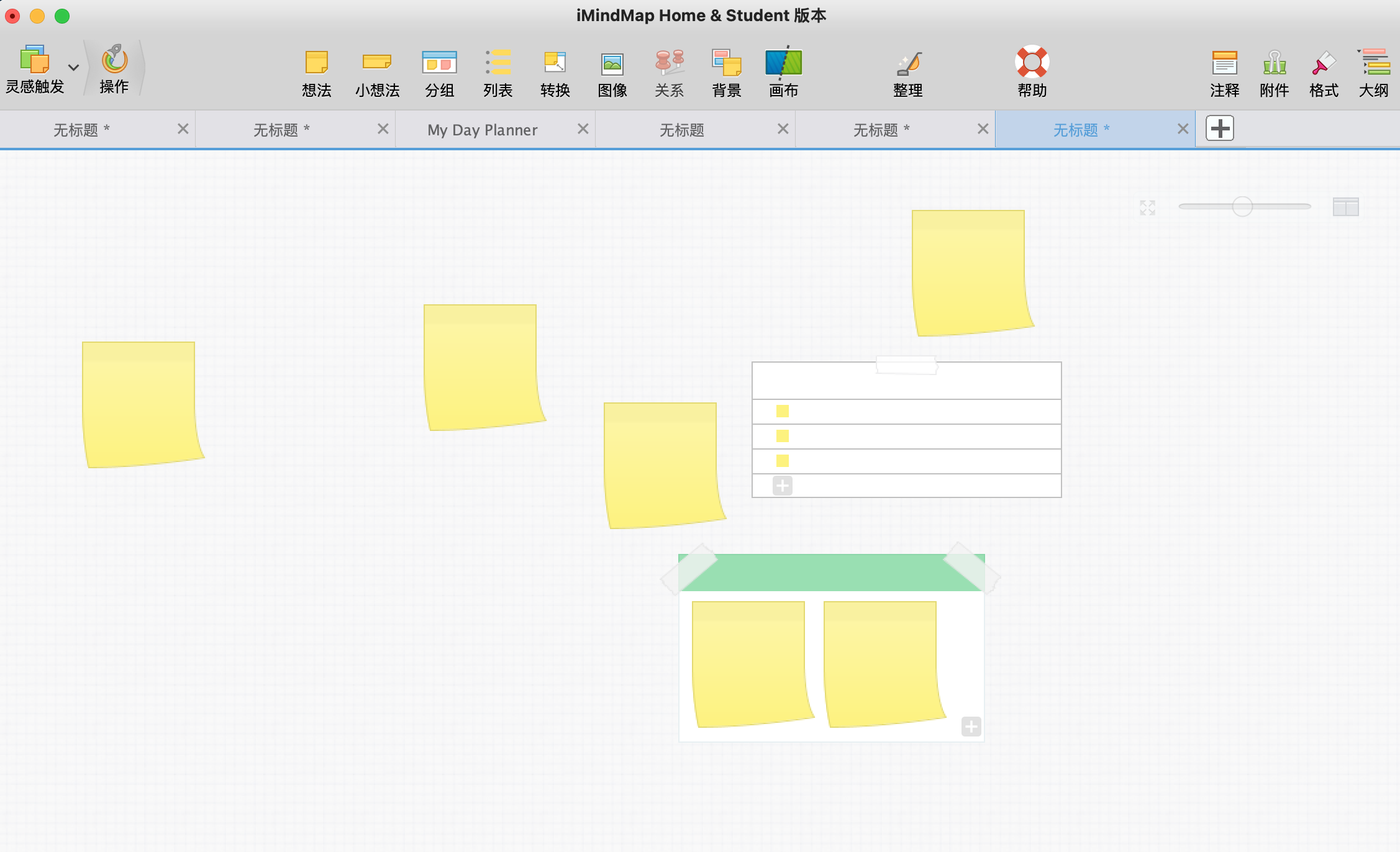The height and width of the screenshot is (852, 1400).
Task: Expand the 灵感触发 dropdown arrow
Action: tap(73, 67)
